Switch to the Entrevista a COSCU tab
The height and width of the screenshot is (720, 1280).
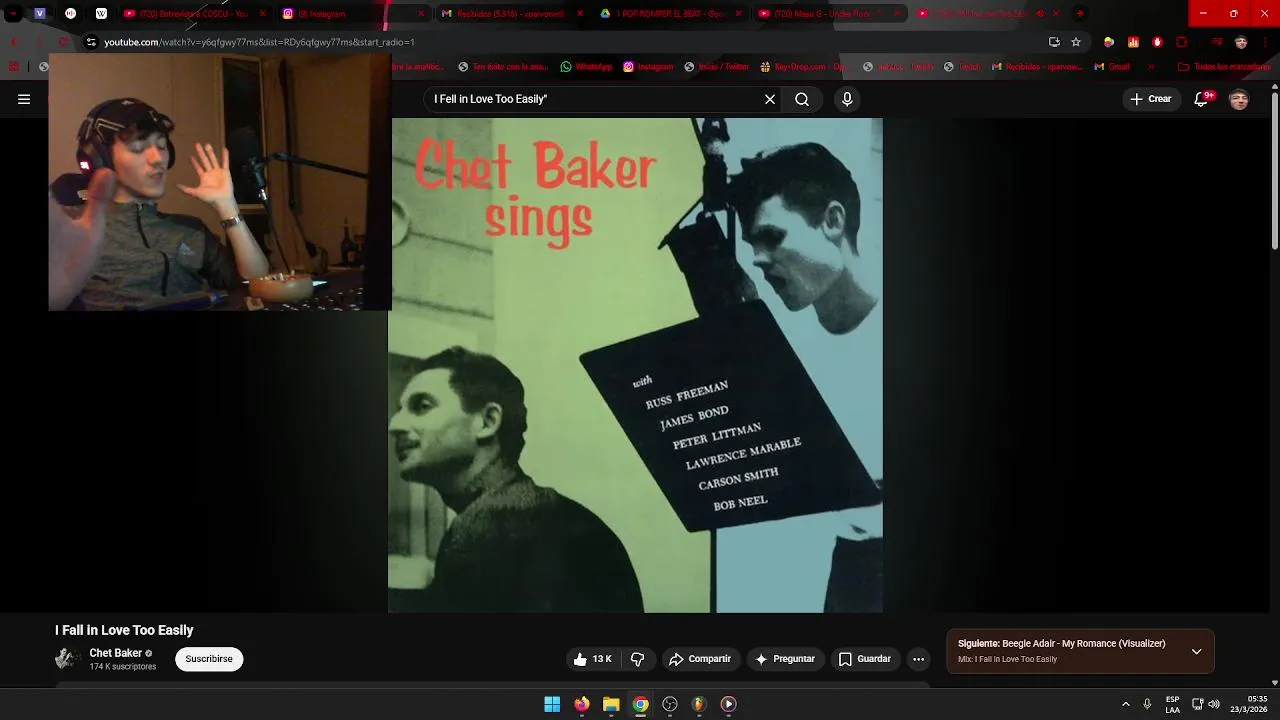195,13
